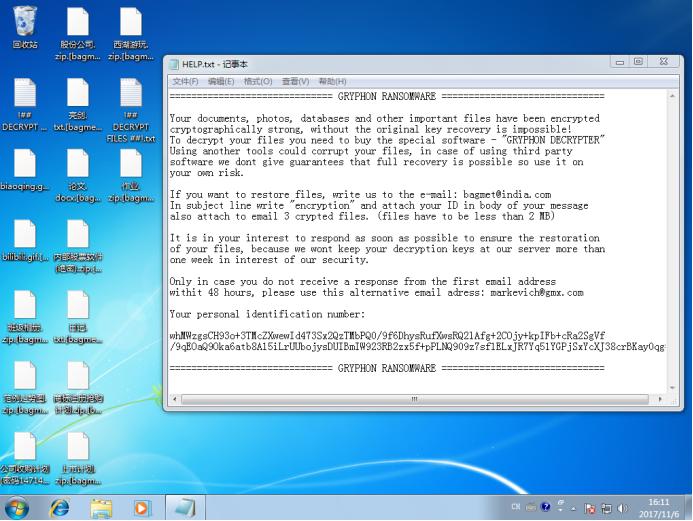The image size is (693, 521).
Task: Click the line beginning 'It is in your interest'
Action: pyautogui.click(x=385, y=238)
